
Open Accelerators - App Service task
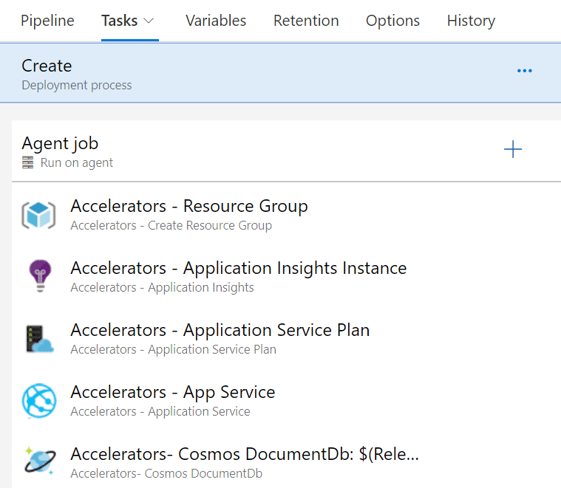pyautogui.click(x=286, y=401)
